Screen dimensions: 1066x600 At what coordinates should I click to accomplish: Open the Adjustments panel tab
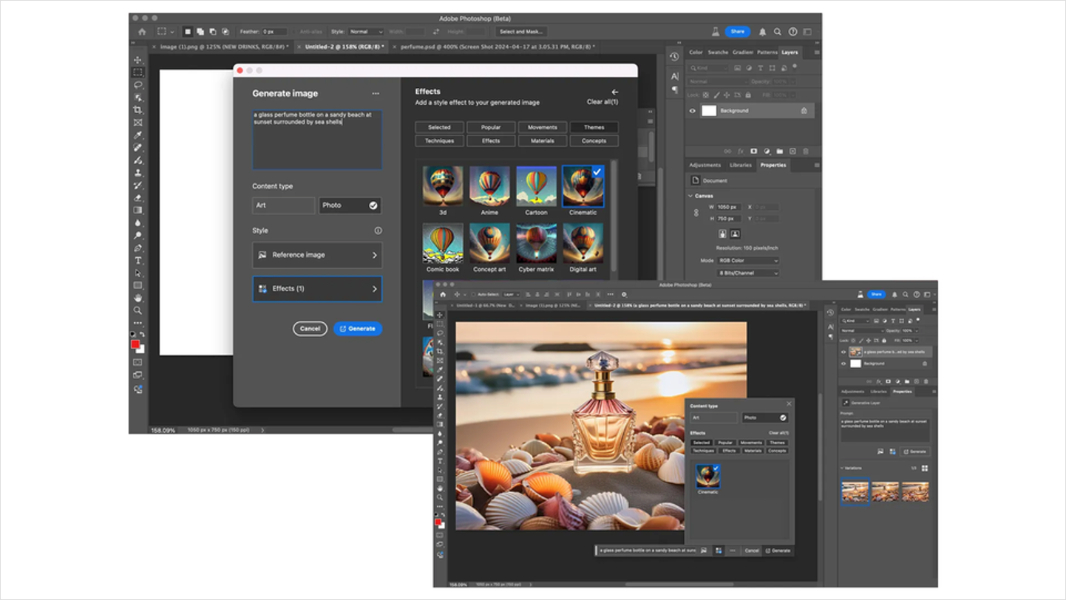[x=705, y=164]
